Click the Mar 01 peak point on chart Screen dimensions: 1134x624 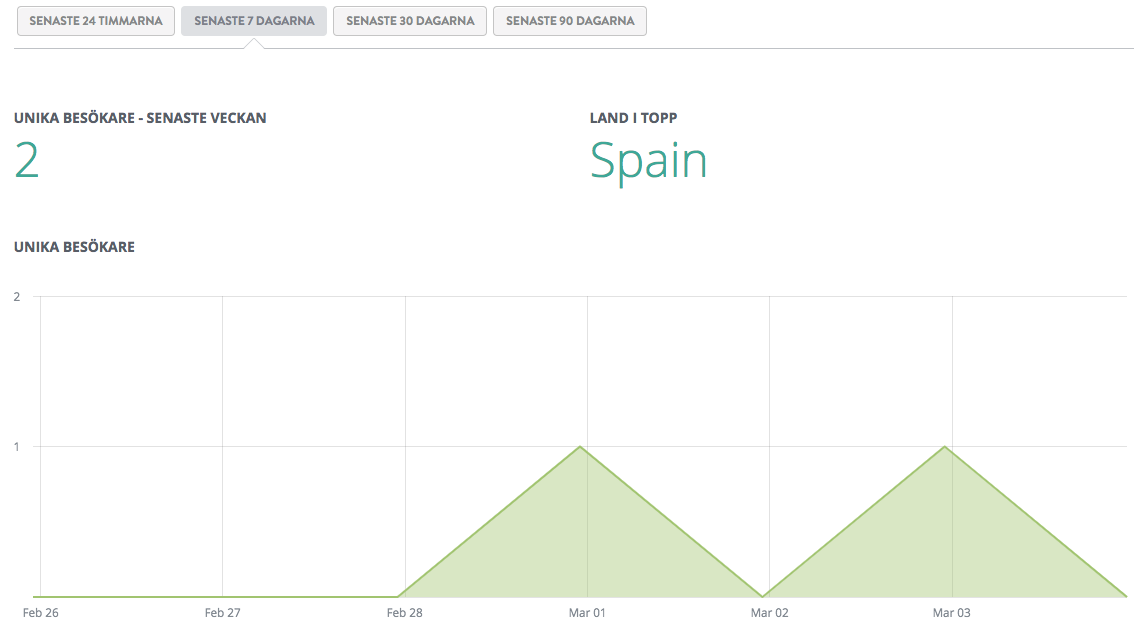[x=580, y=447]
